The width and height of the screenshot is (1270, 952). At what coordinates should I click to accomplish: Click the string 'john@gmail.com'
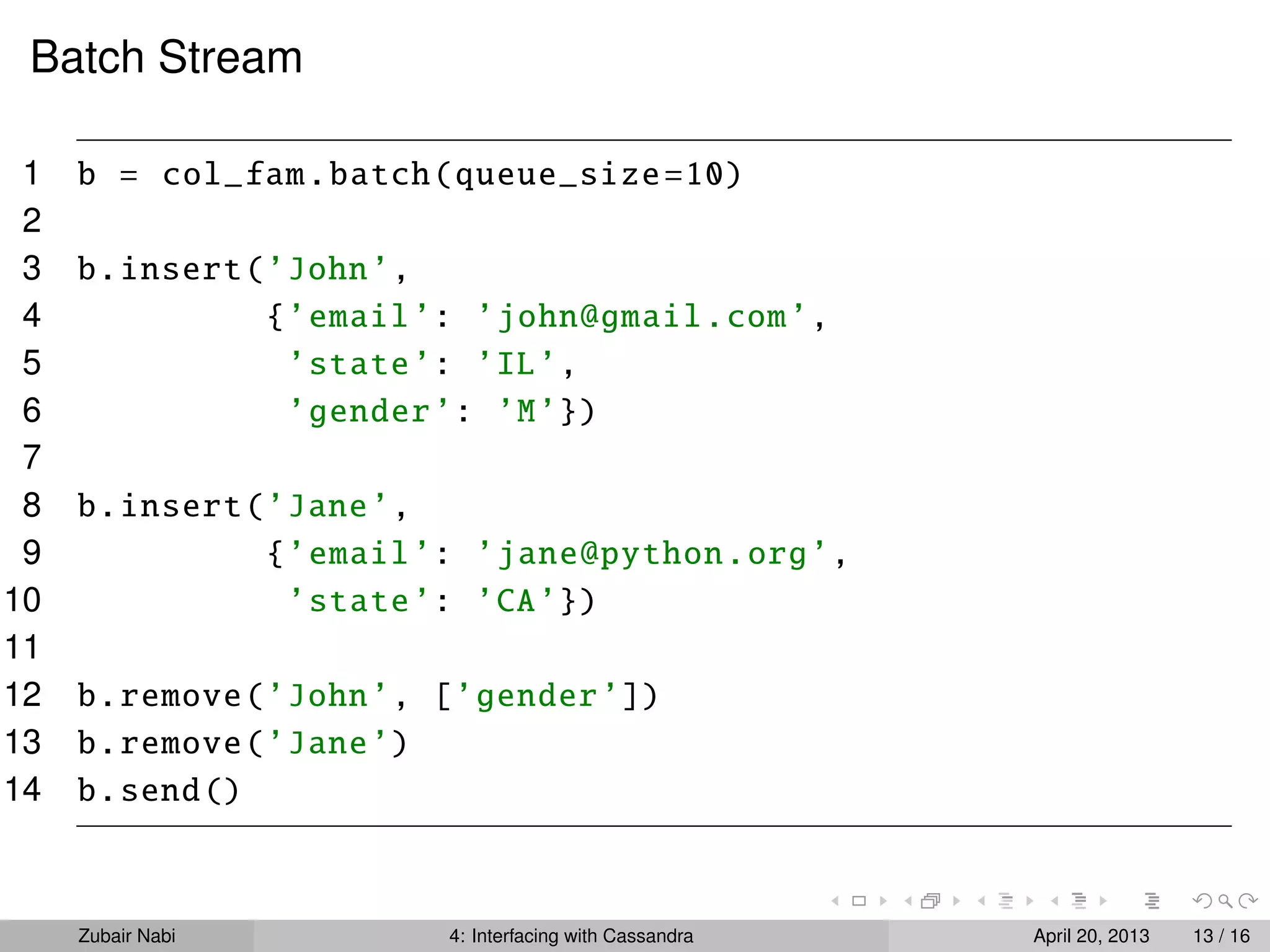pos(642,317)
